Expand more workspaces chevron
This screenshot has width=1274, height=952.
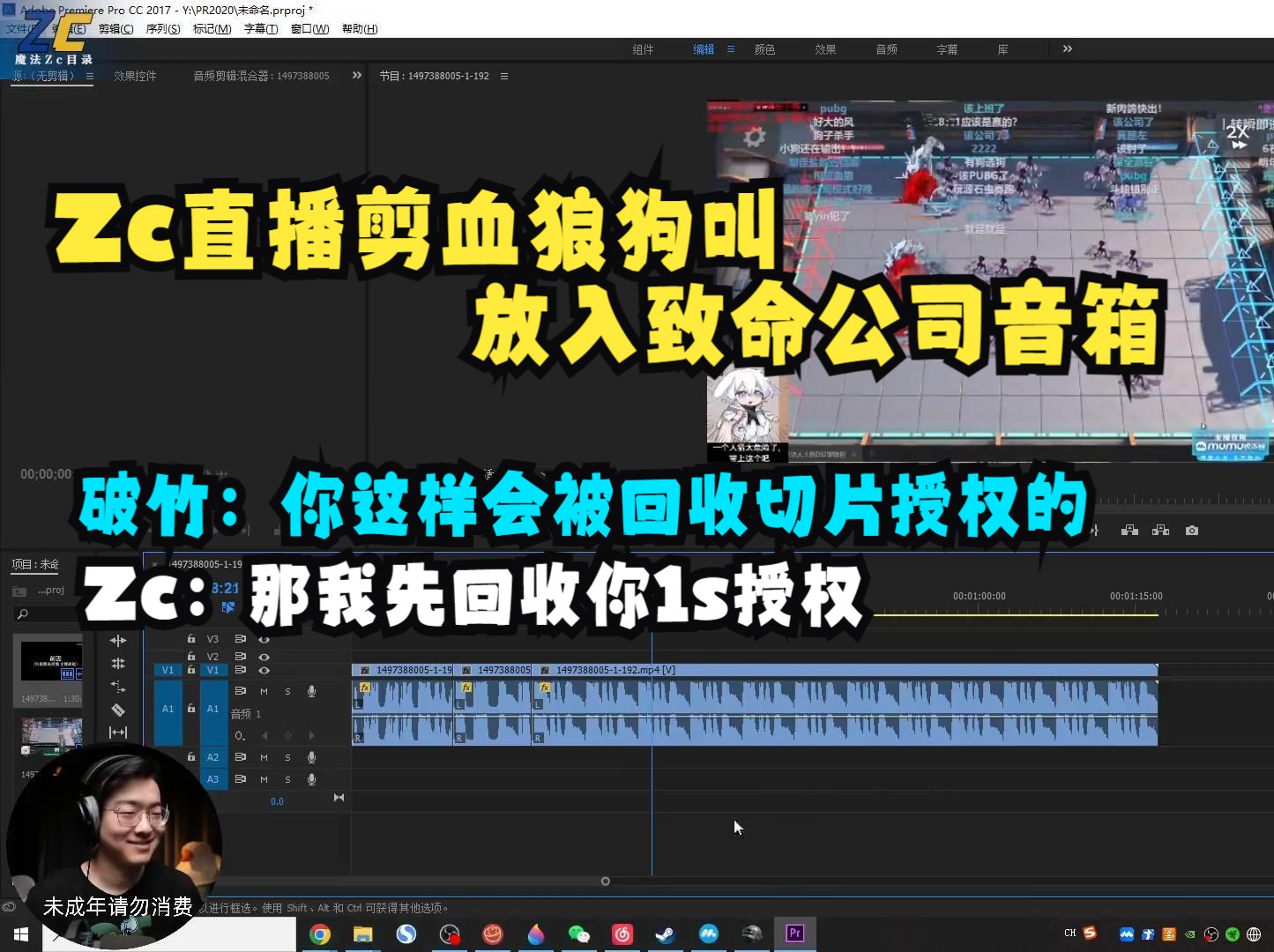coord(1068,48)
